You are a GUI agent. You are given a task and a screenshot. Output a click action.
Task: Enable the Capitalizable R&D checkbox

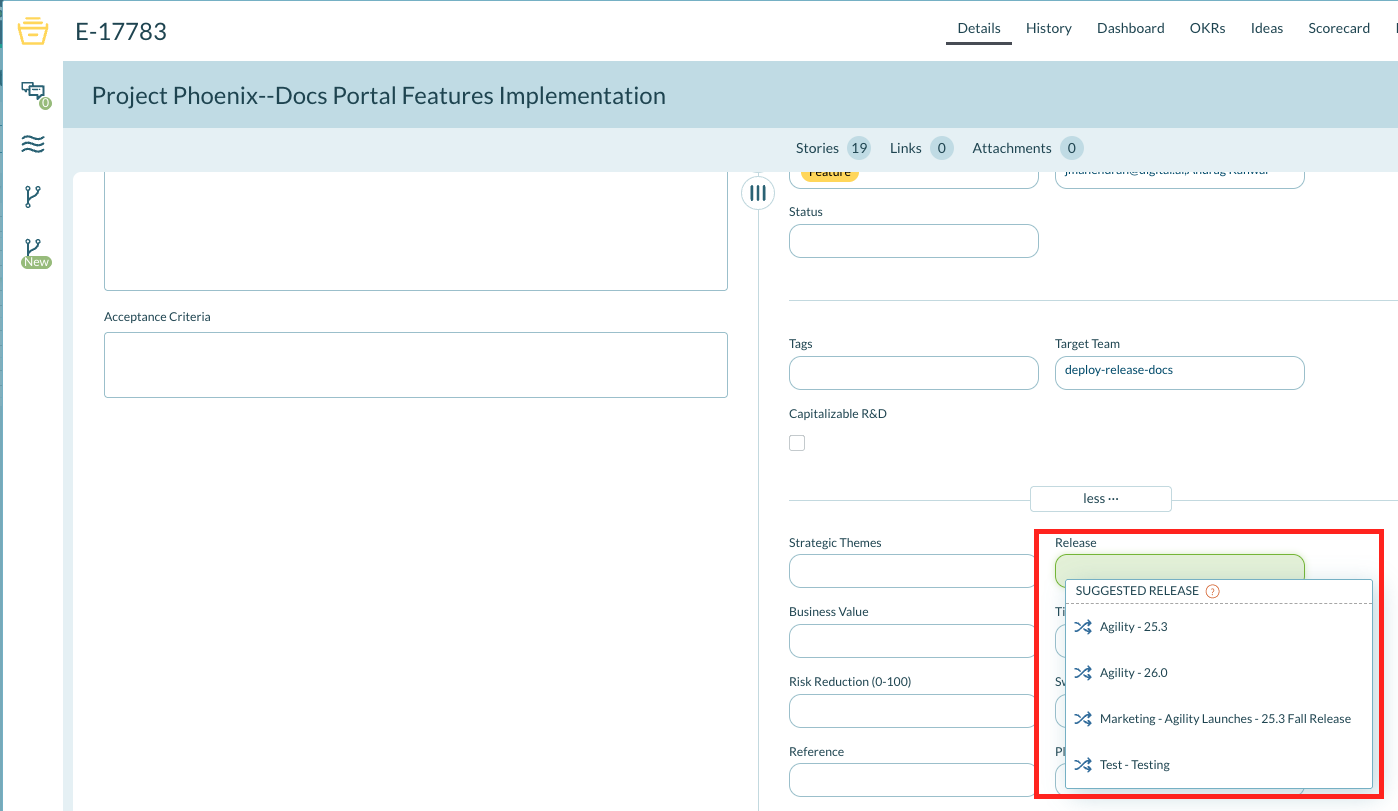coord(797,442)
